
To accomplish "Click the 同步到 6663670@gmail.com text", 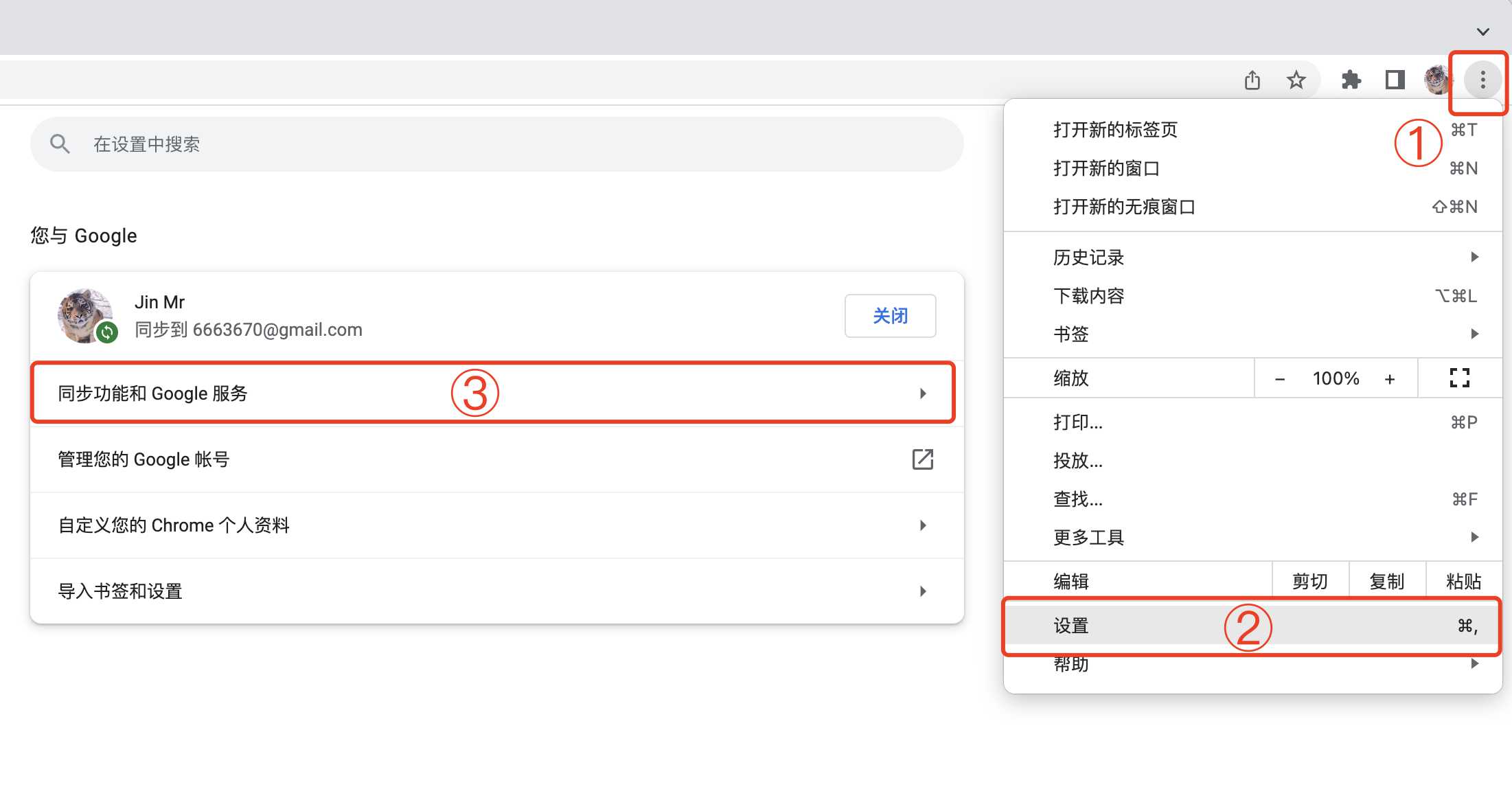I will pyautogui.click(x=249, y=330).
